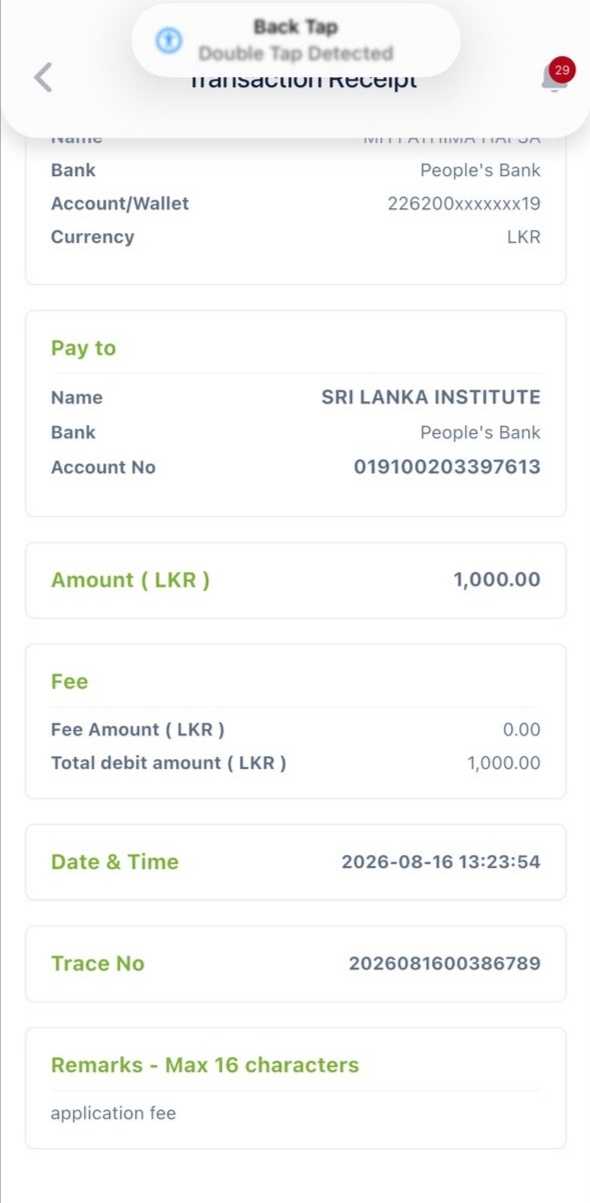Tap the Pay to section heading
This screenshot has height=1203, width=590.
pos(83,348)
